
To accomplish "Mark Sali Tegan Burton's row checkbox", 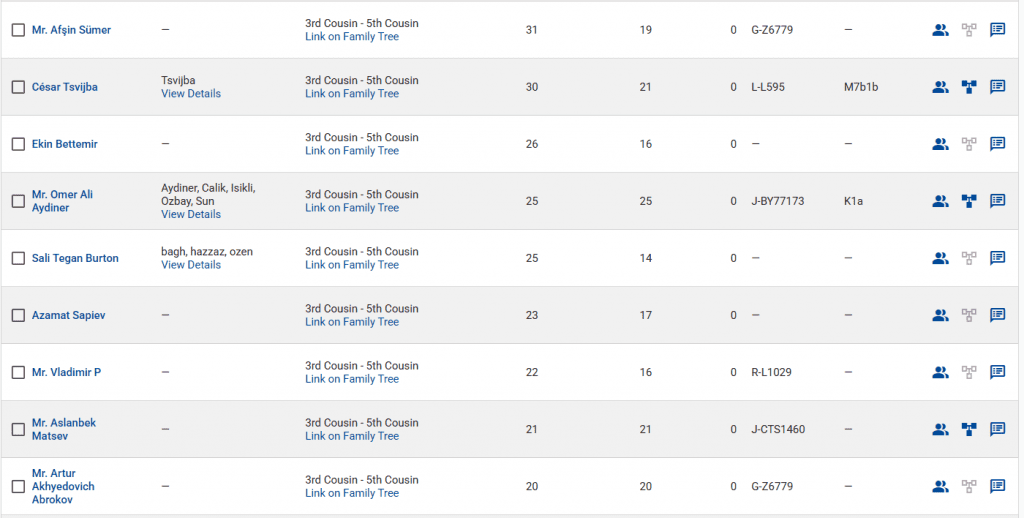I will tap(18, 258).
